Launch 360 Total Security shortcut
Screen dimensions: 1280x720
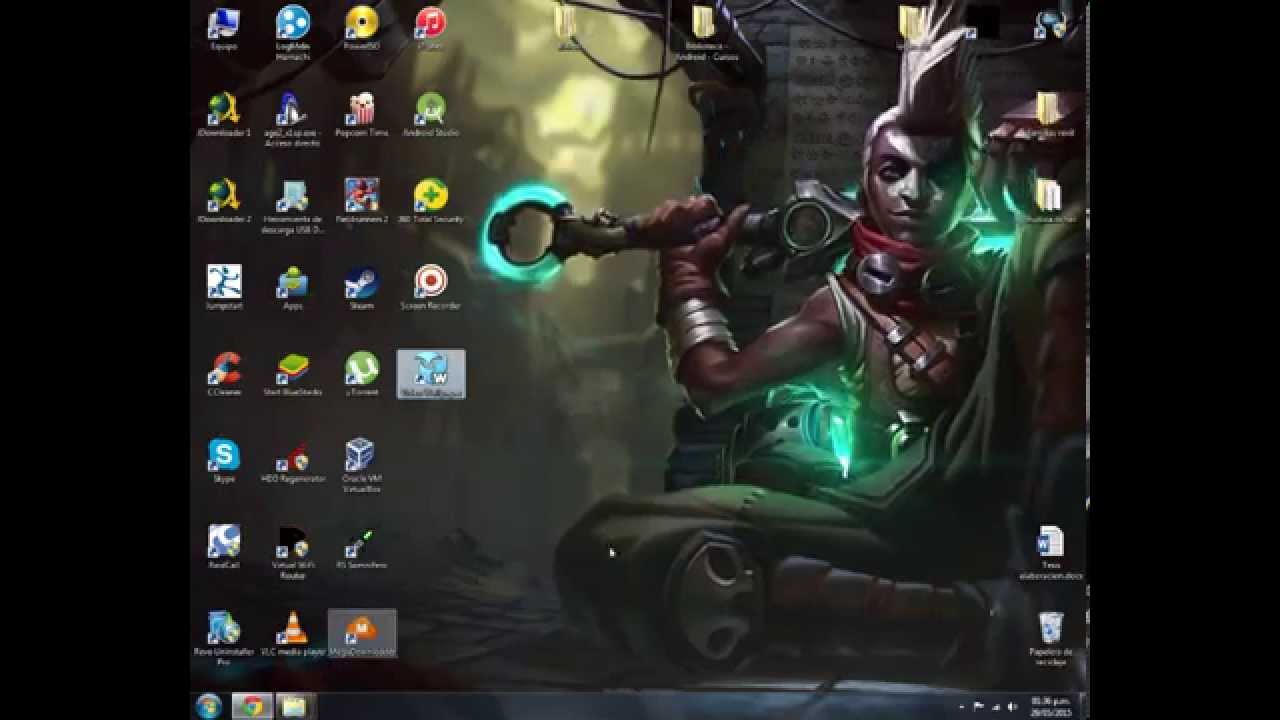pyautogui.click(x=430, y=201)
